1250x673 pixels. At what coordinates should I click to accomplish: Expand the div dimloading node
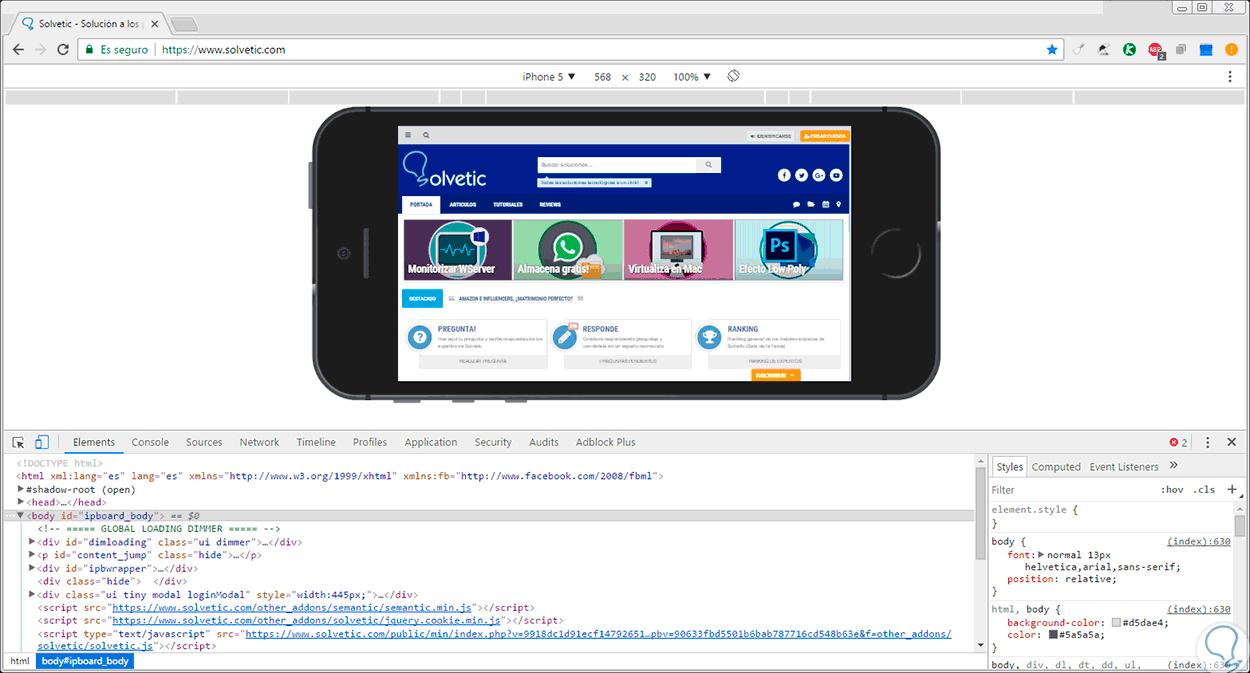(33, 542)
